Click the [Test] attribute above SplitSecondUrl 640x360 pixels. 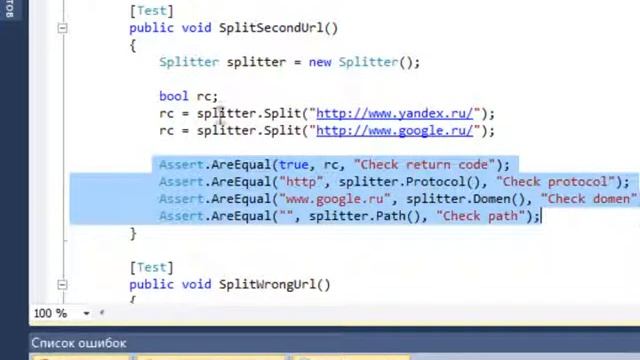pos(151,11)
